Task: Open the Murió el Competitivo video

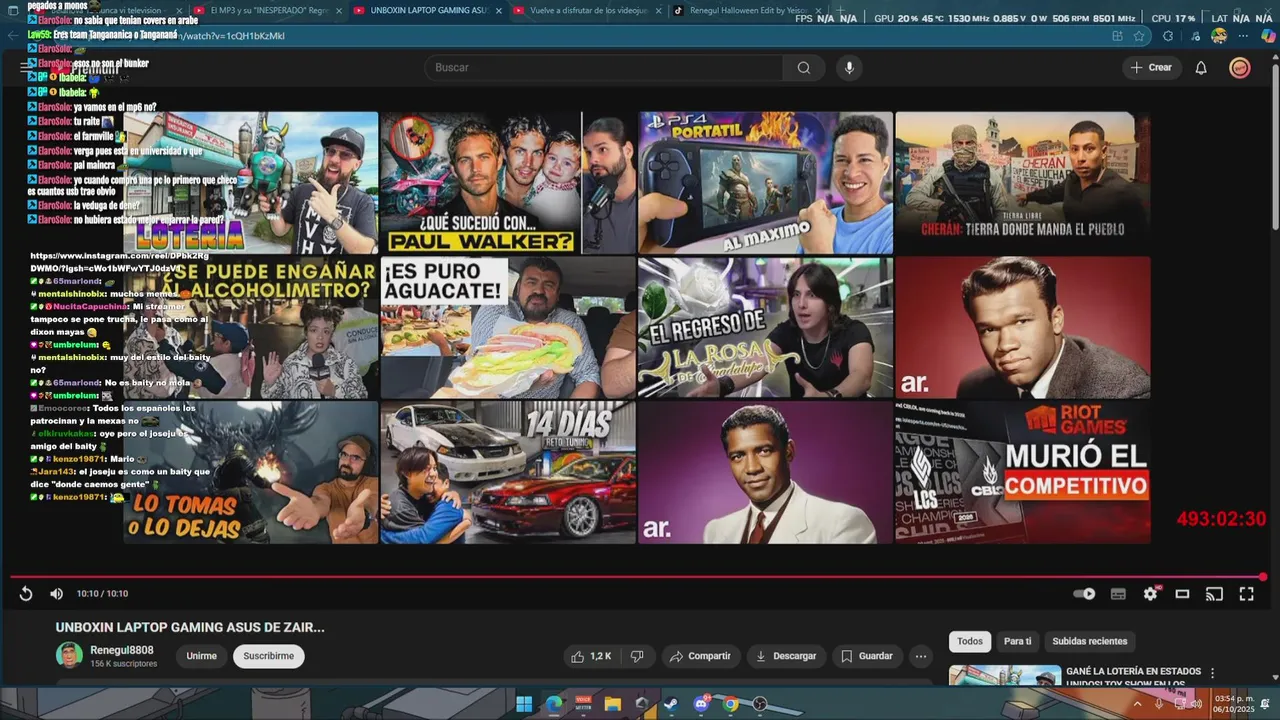Action: point(1023,472)
